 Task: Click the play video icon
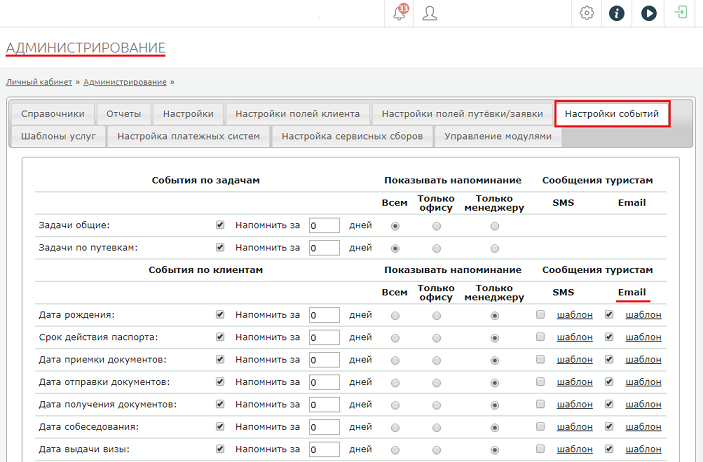tap(648, 13)
